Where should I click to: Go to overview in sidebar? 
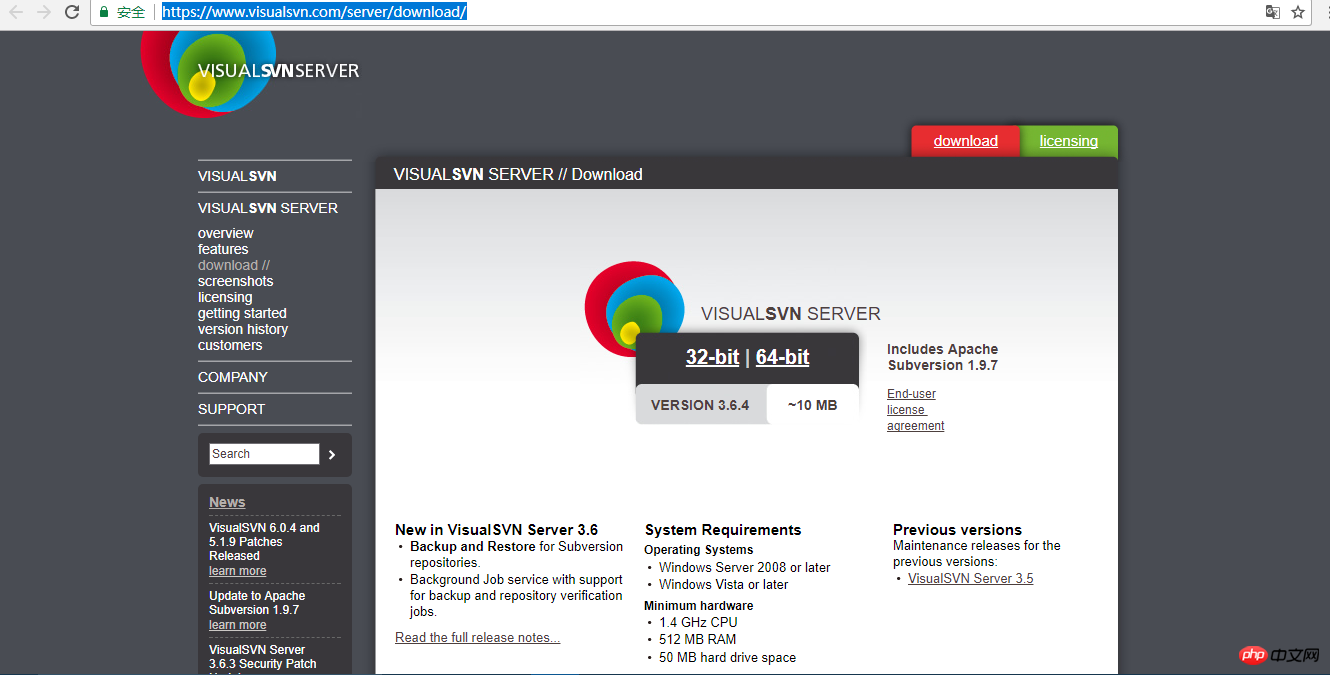click(226, 233)
